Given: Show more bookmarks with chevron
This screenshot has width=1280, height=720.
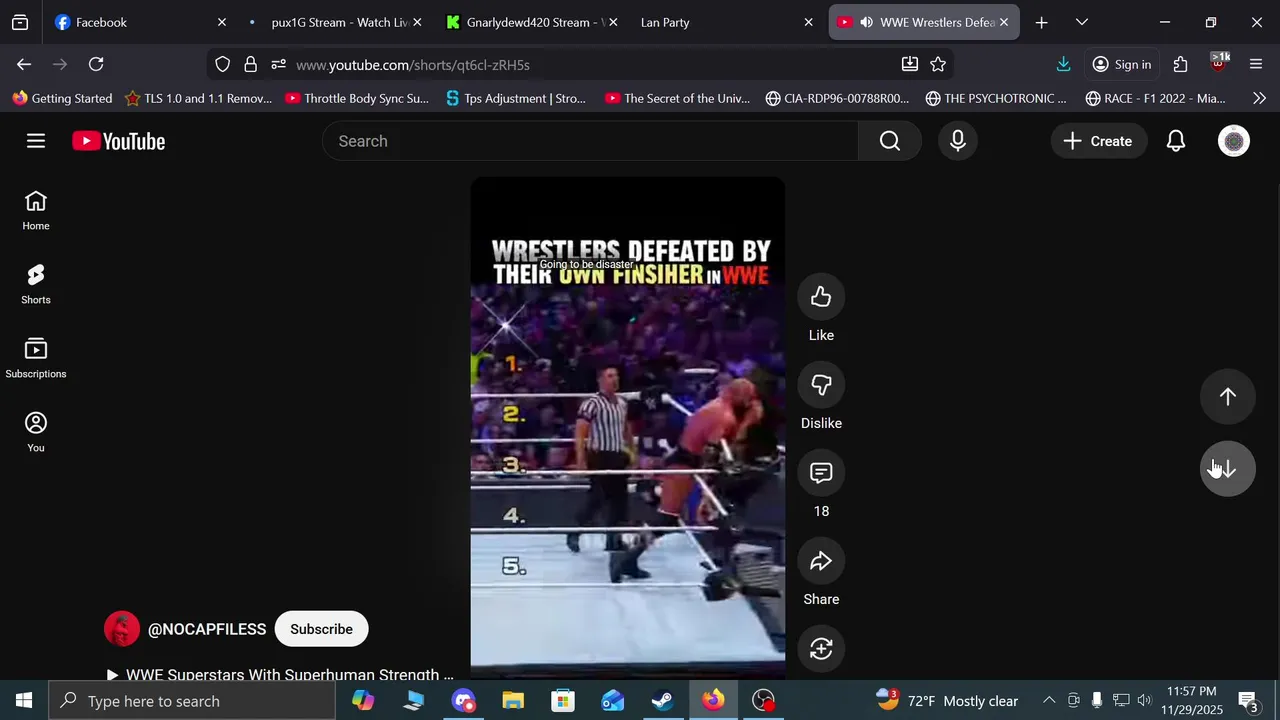Looking at the screenshot, I should point(1259,98).
